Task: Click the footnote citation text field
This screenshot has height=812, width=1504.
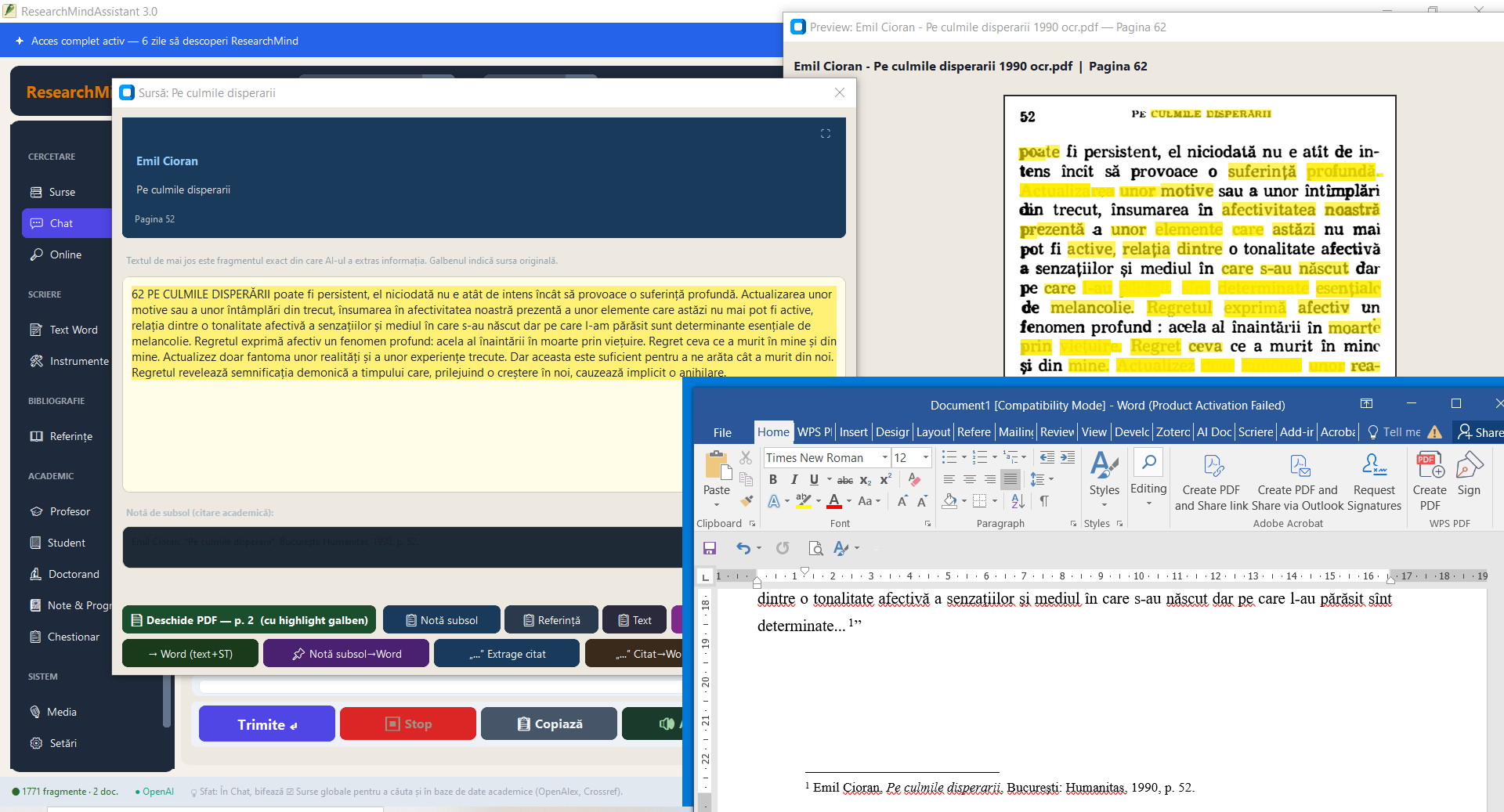Action: [403, 547]
